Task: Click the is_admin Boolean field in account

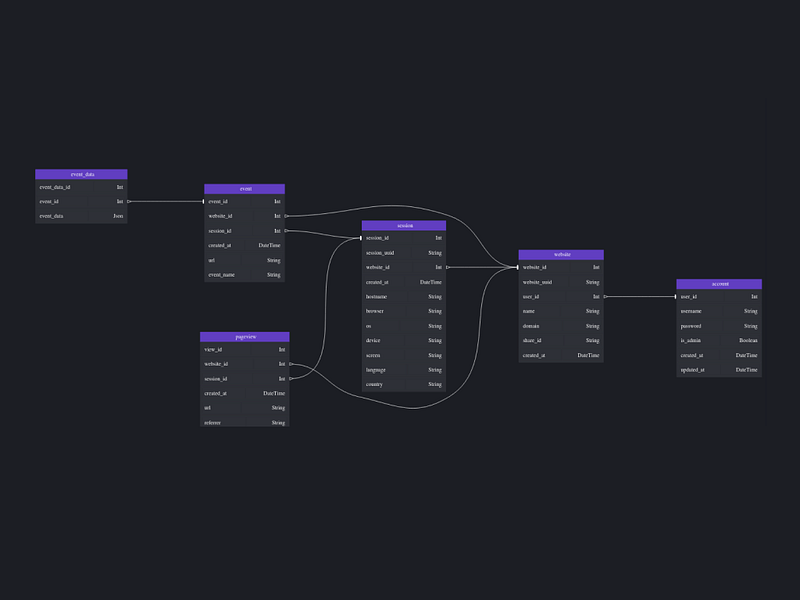Action: point(719,340)
